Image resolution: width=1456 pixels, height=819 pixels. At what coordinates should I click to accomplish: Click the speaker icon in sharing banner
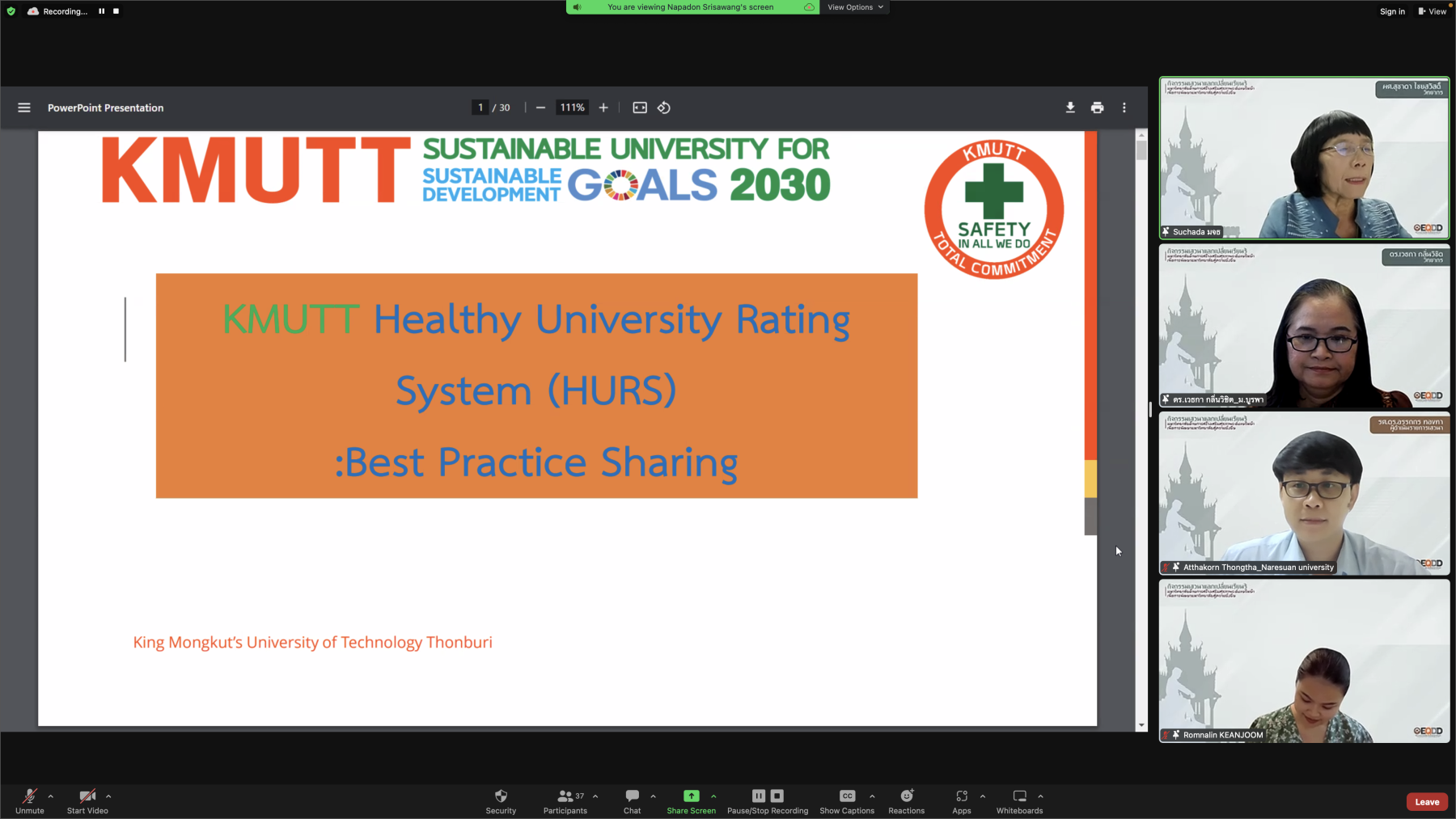(x=577, y=7)
